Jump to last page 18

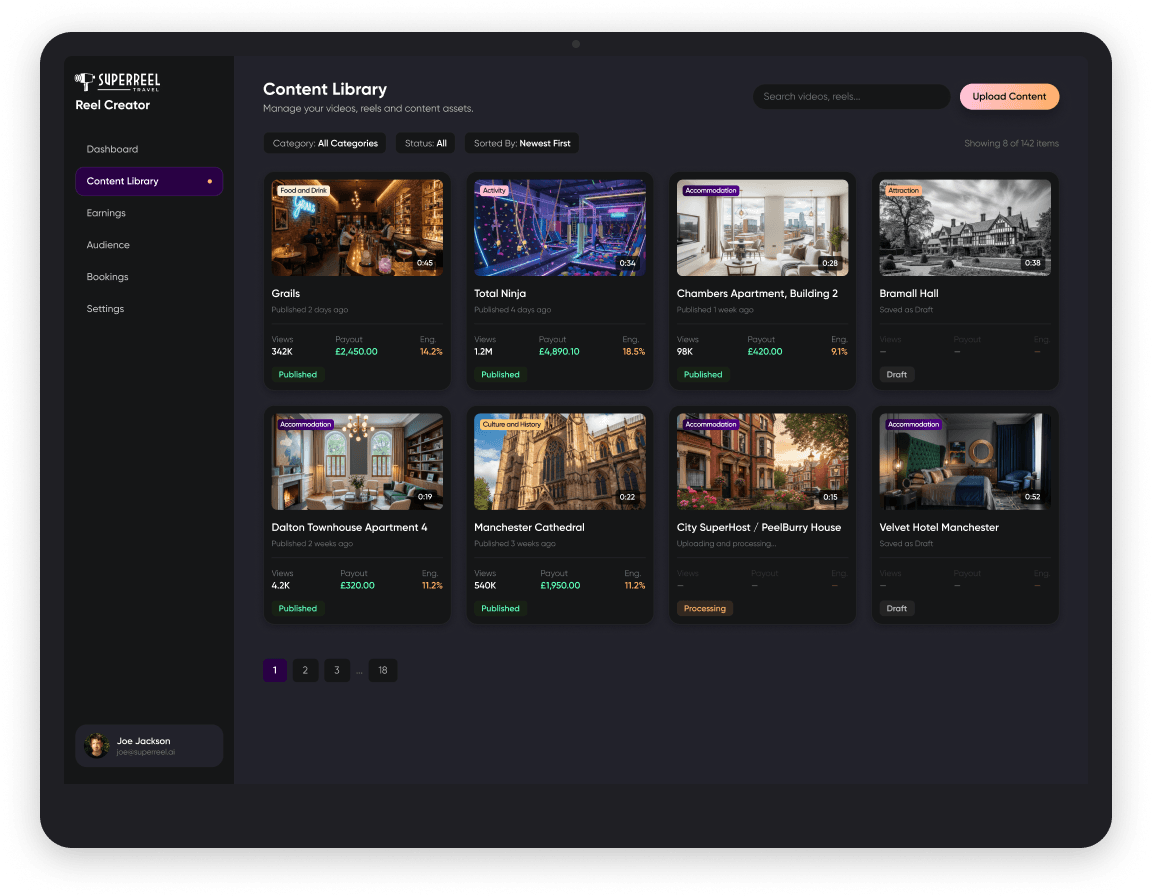point(383,670)
